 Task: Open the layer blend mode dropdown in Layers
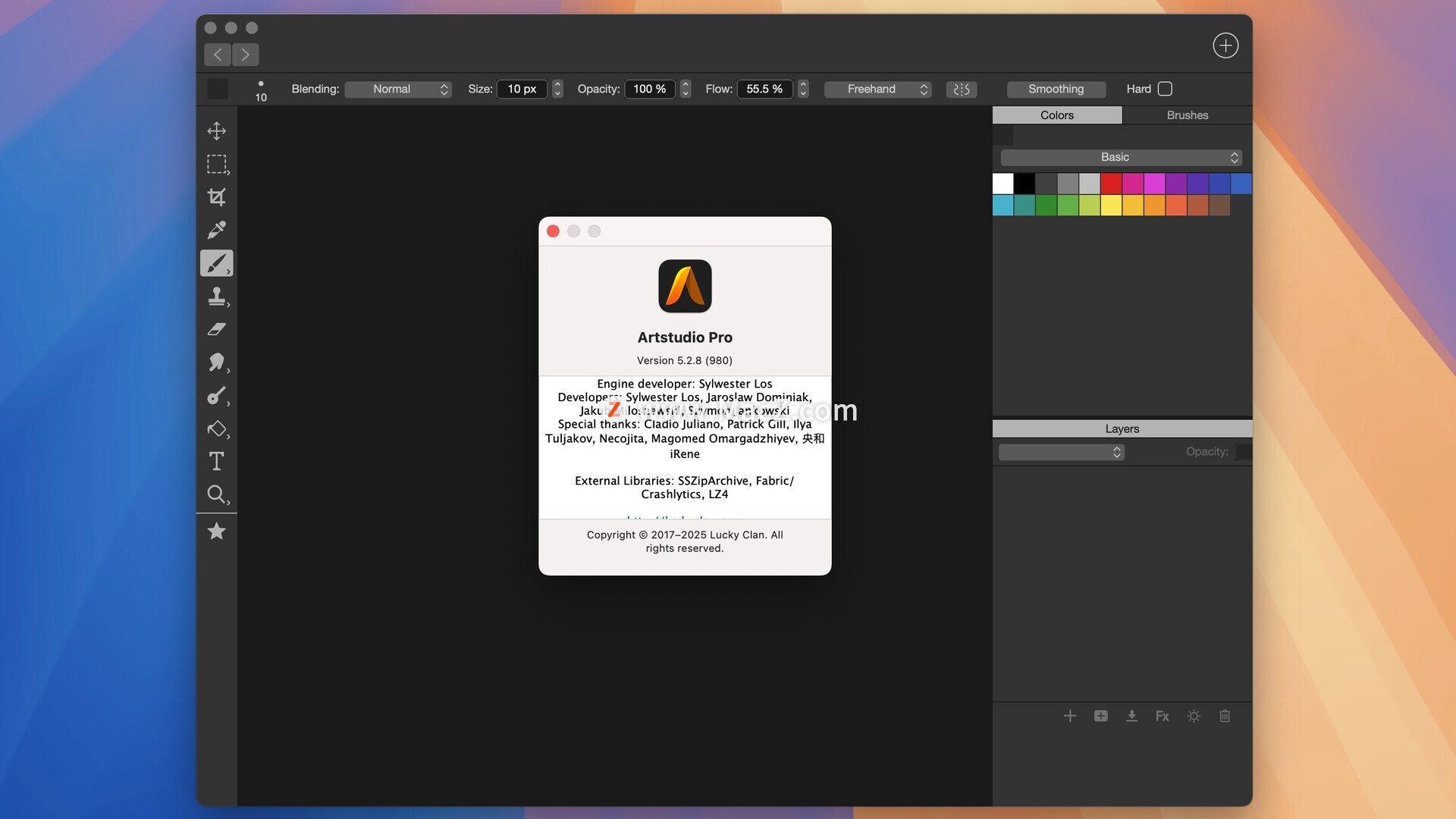pyautogui.click(x=1061, y=452)
